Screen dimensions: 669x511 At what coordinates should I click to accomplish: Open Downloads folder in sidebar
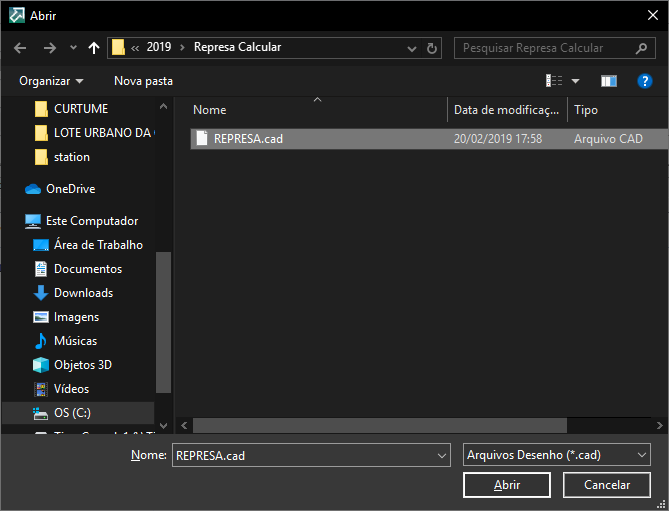coord(83,293)
